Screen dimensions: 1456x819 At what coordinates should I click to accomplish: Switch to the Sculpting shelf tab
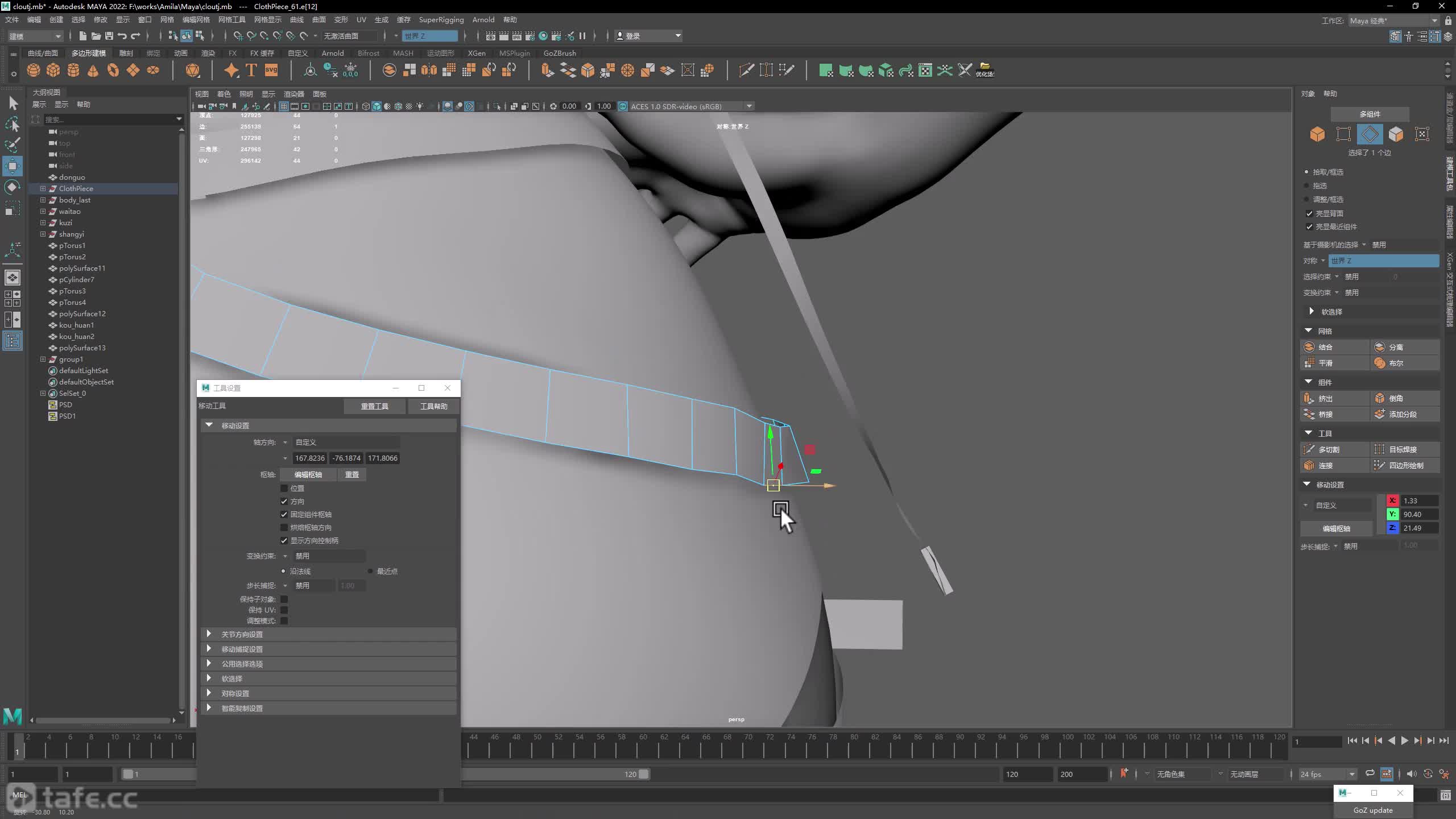pos(126,53)
